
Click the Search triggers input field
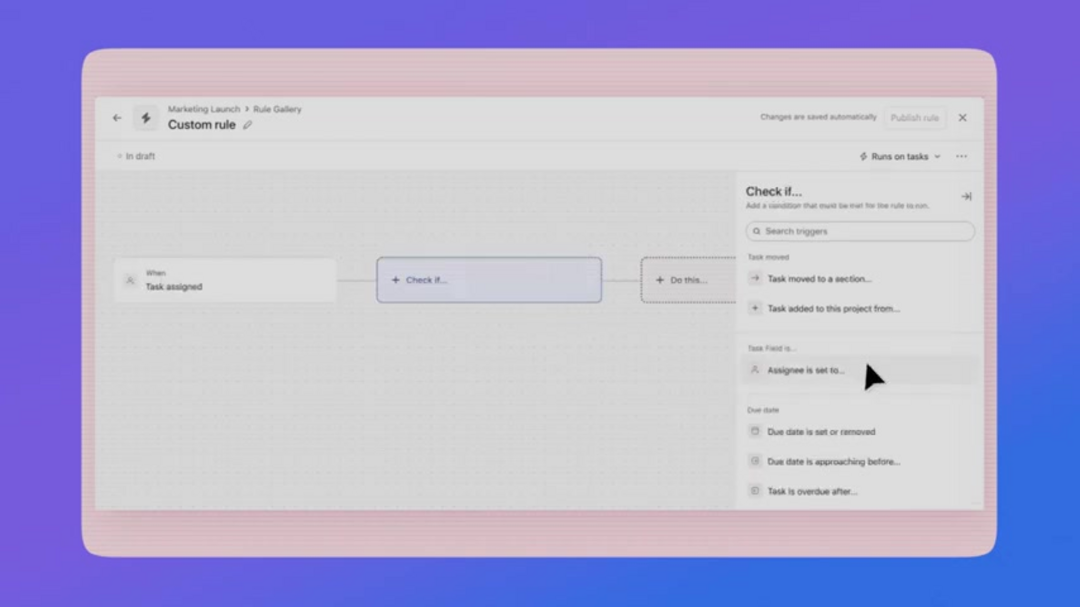coord(860,231)
